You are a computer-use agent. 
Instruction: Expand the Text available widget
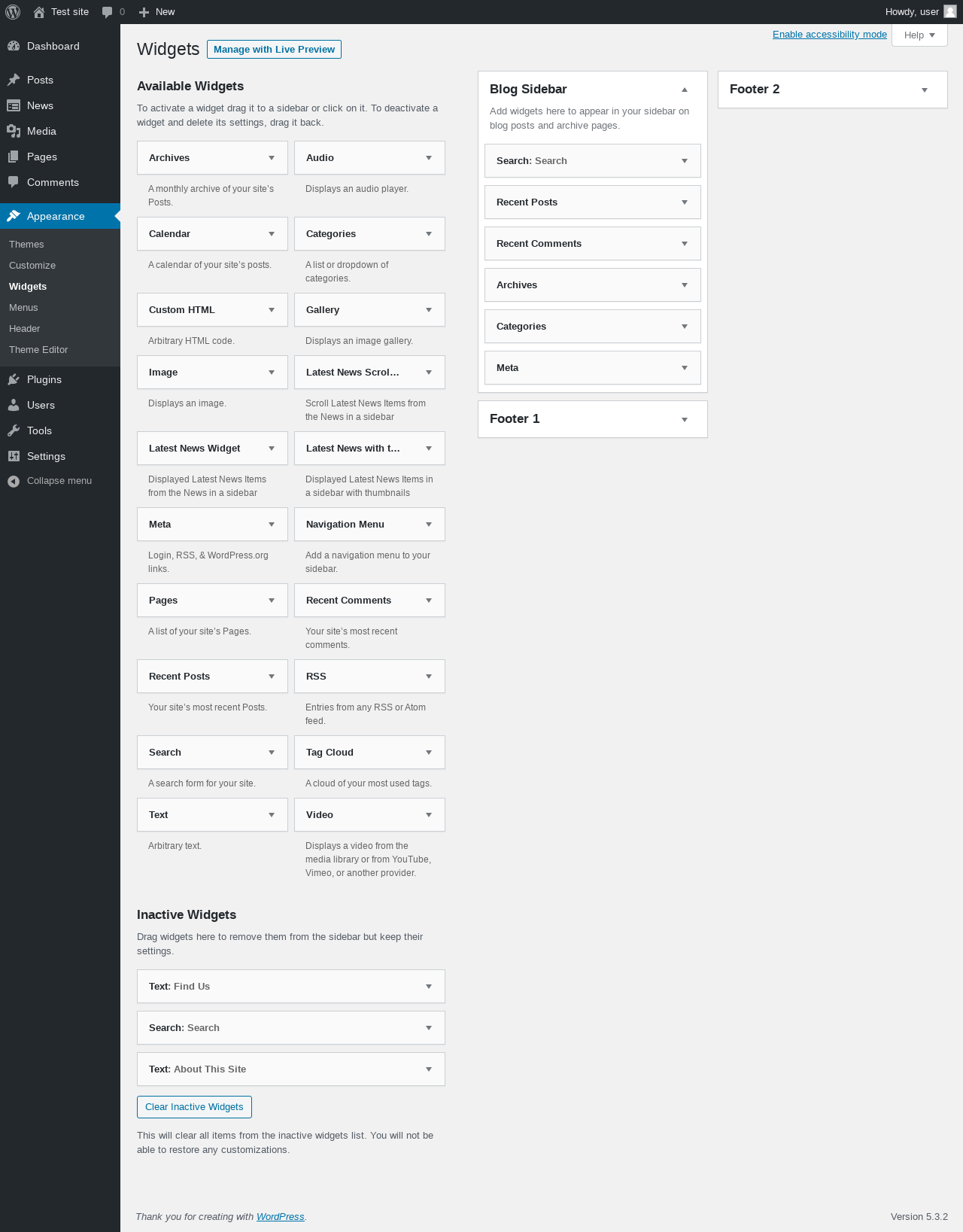click(272, 815)
